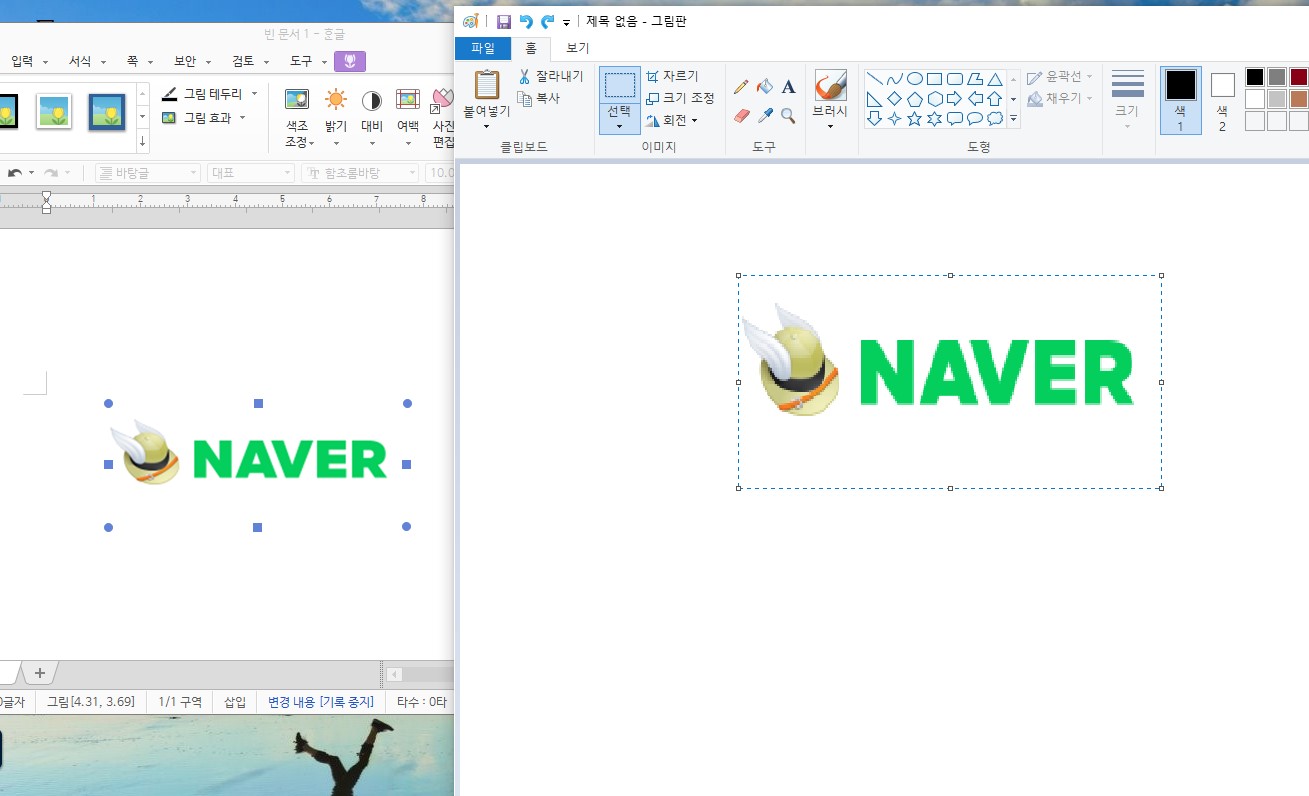Click 크기 조정 (resize) in Paint

tap(680, 98)
